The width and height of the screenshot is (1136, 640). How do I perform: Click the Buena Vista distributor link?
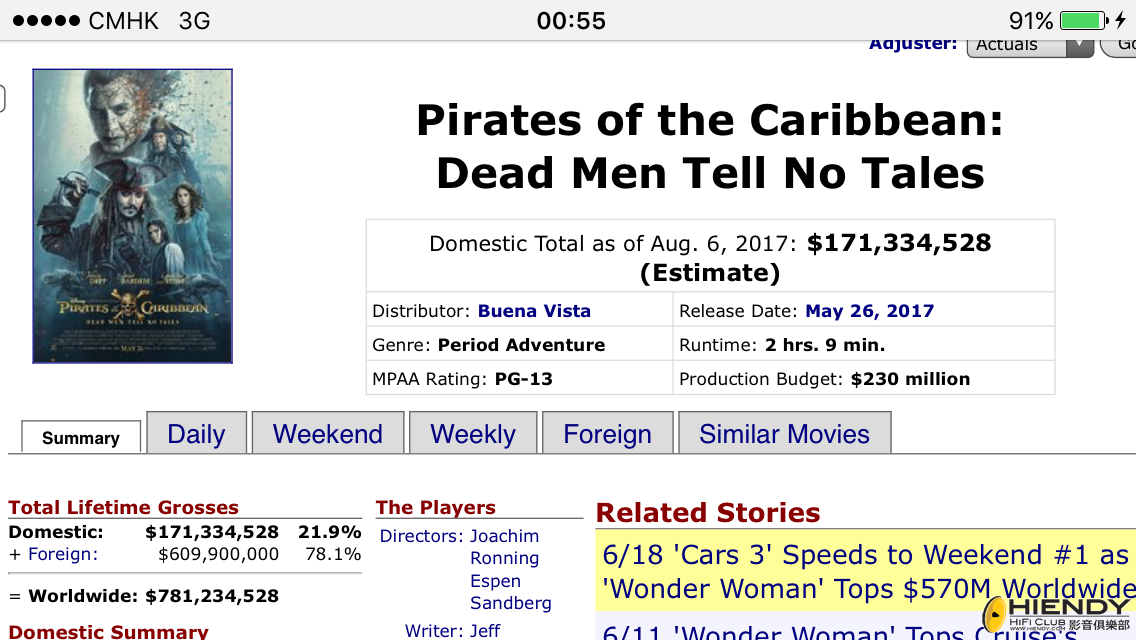534,311
